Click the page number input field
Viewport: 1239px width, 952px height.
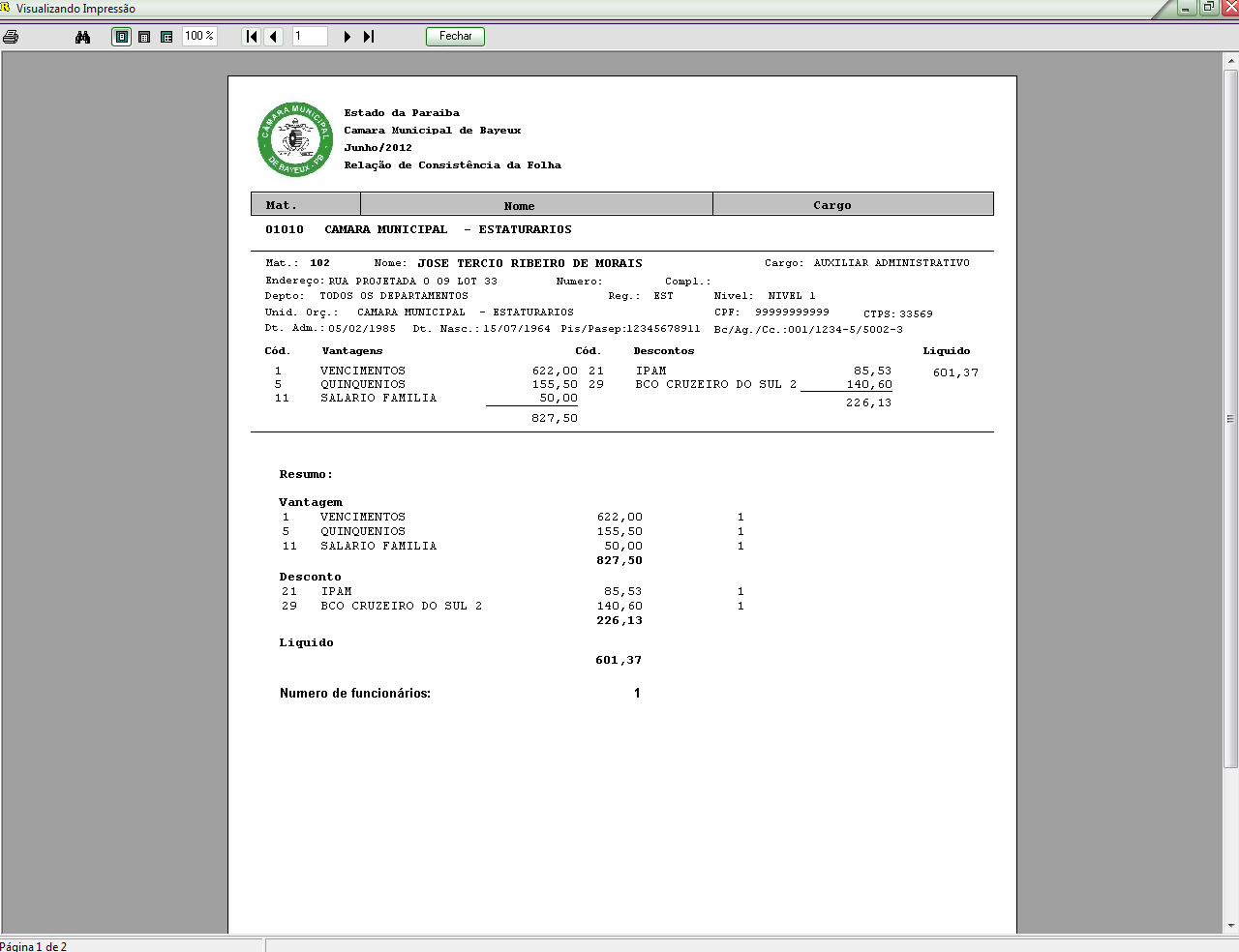[x=310, y=37]
